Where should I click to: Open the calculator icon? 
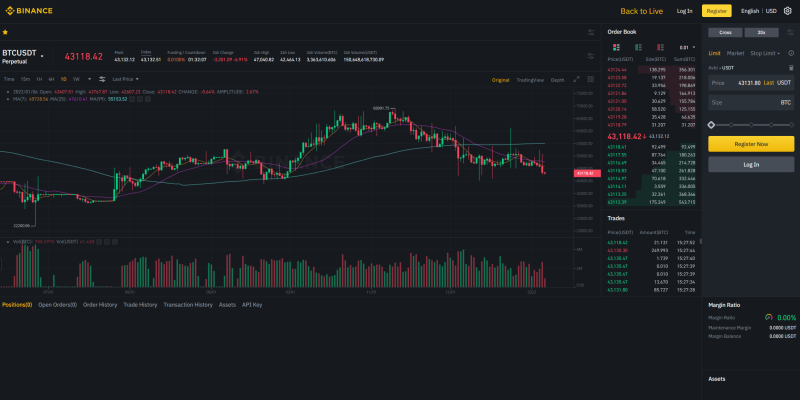(791, 68)
